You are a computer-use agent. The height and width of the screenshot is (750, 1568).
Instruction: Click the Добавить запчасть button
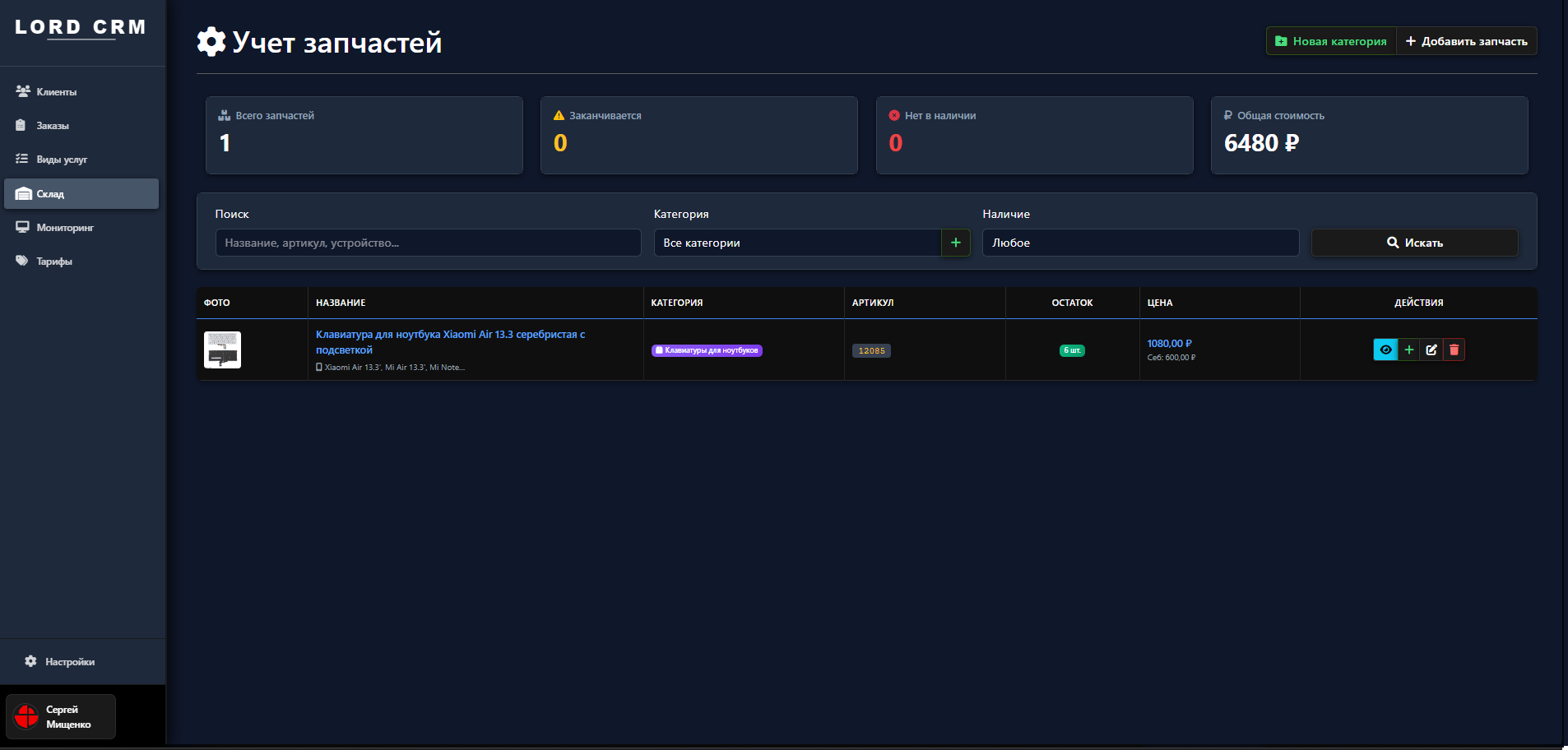point(1466,41)
